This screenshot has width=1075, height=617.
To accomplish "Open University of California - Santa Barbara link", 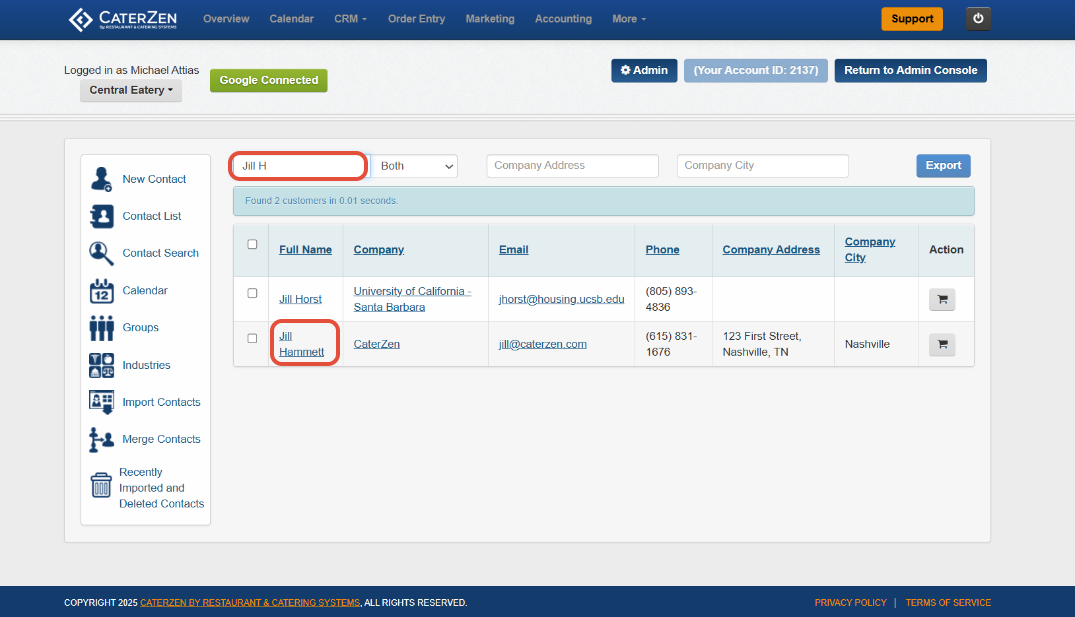I will click(x=412, y=300).
